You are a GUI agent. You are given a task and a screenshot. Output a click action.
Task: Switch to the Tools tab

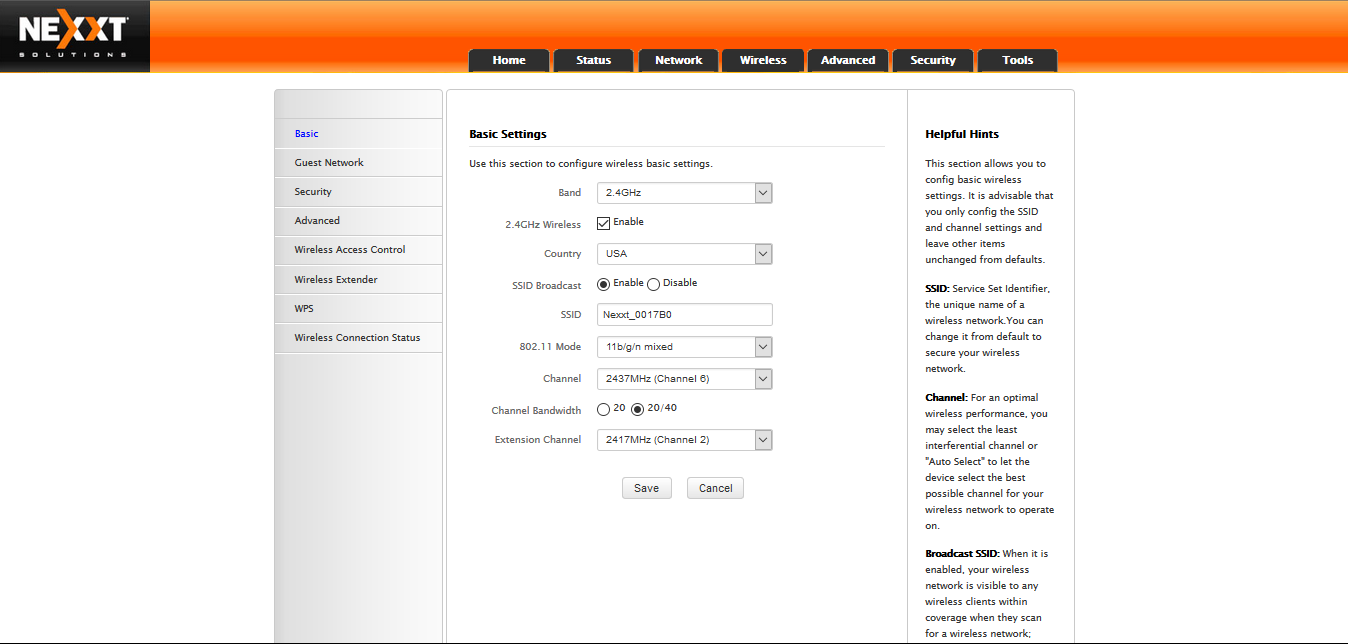(1018, 60)
